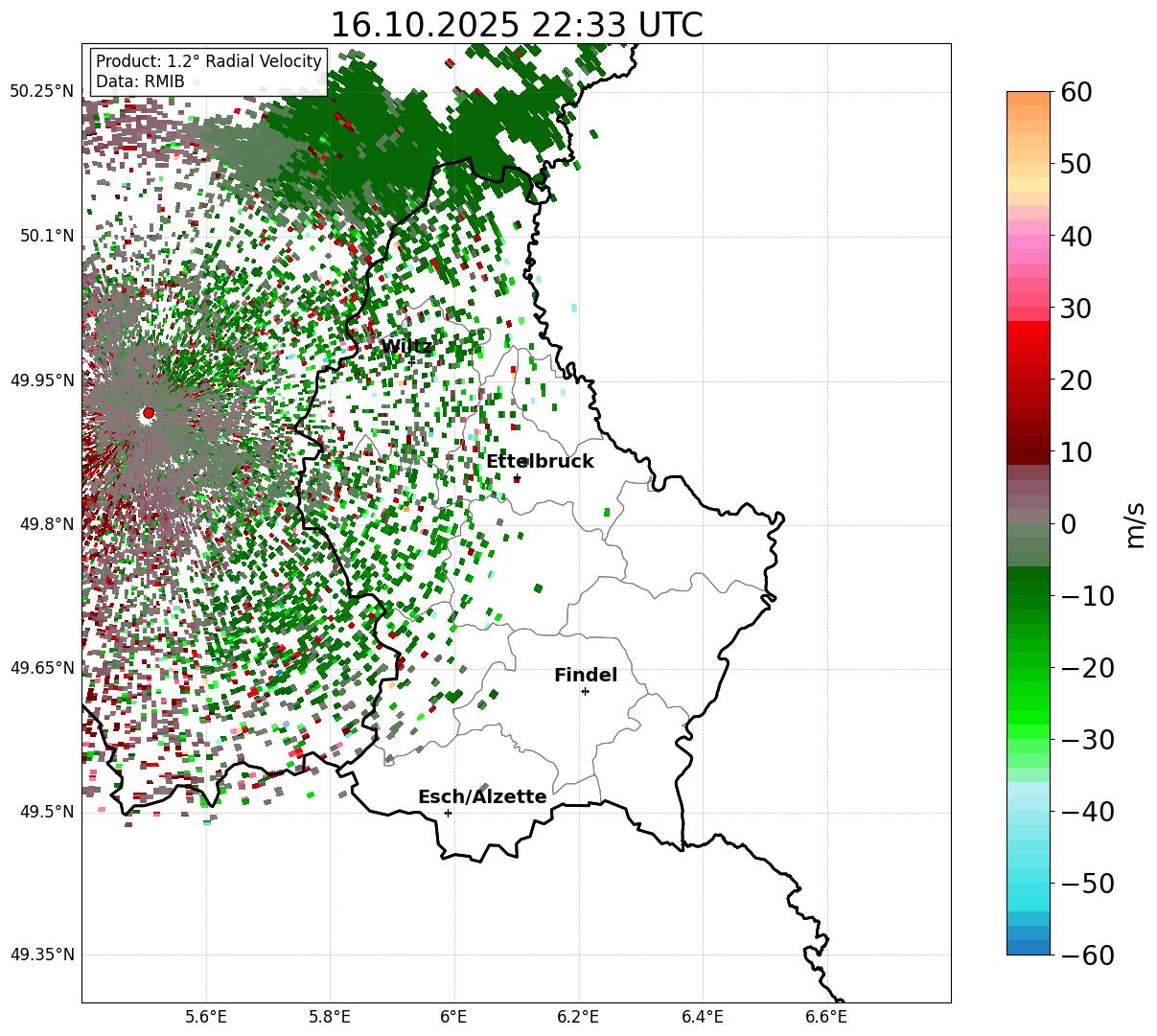This screenshot has height=1036, width=1157.
Task: Click the colorbar value 20 label
Action: tap(1077, 380)
